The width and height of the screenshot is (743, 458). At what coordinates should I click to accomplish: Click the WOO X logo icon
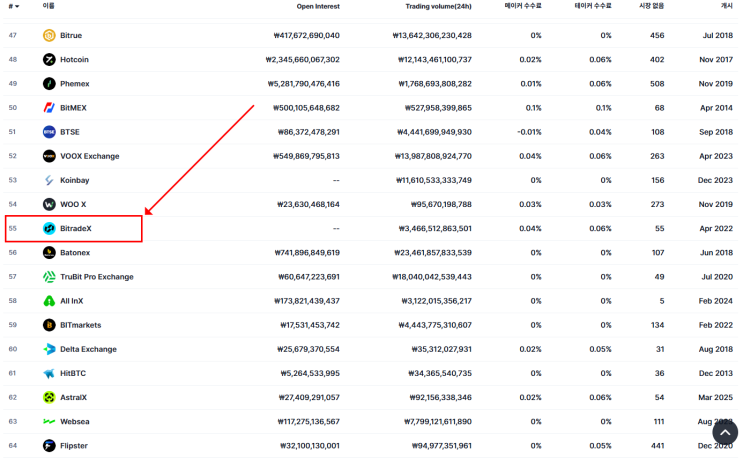click(x=49, y=205)
